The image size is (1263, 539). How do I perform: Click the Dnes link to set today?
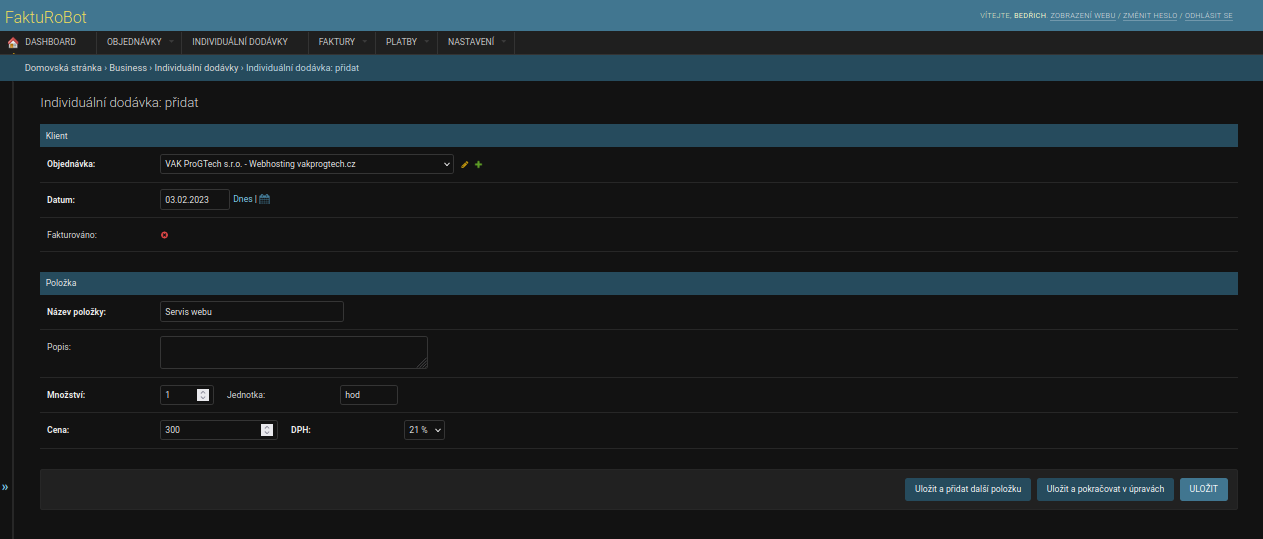(x=242, y=199)
